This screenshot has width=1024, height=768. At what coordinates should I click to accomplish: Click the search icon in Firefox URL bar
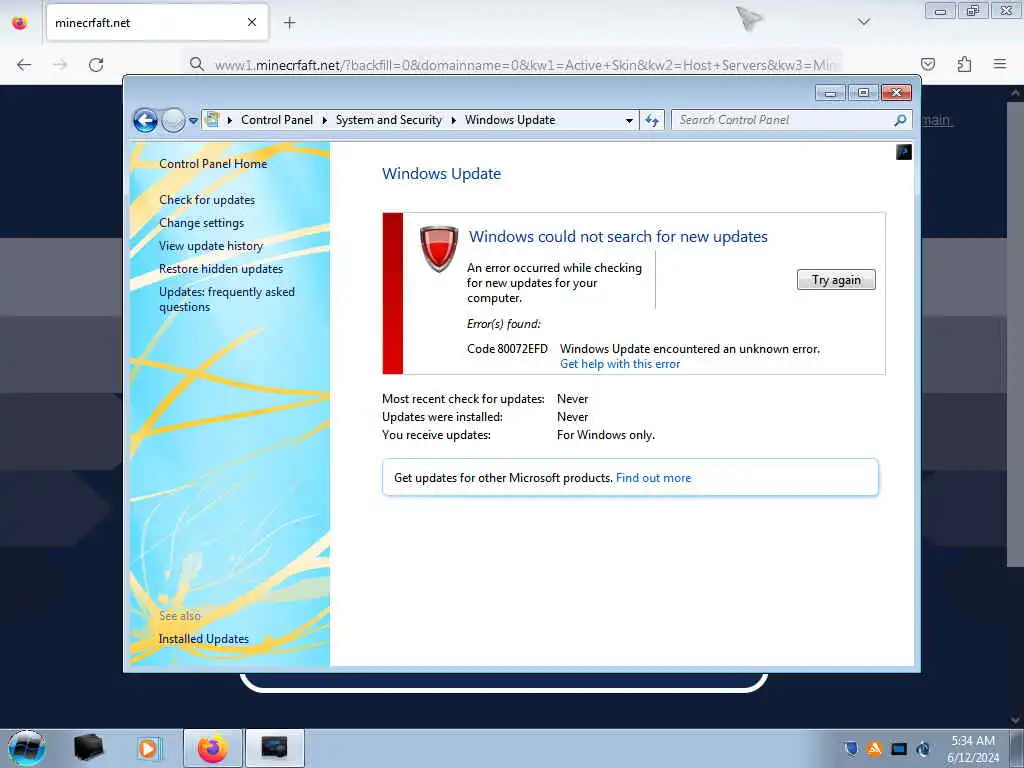point(197,64)
